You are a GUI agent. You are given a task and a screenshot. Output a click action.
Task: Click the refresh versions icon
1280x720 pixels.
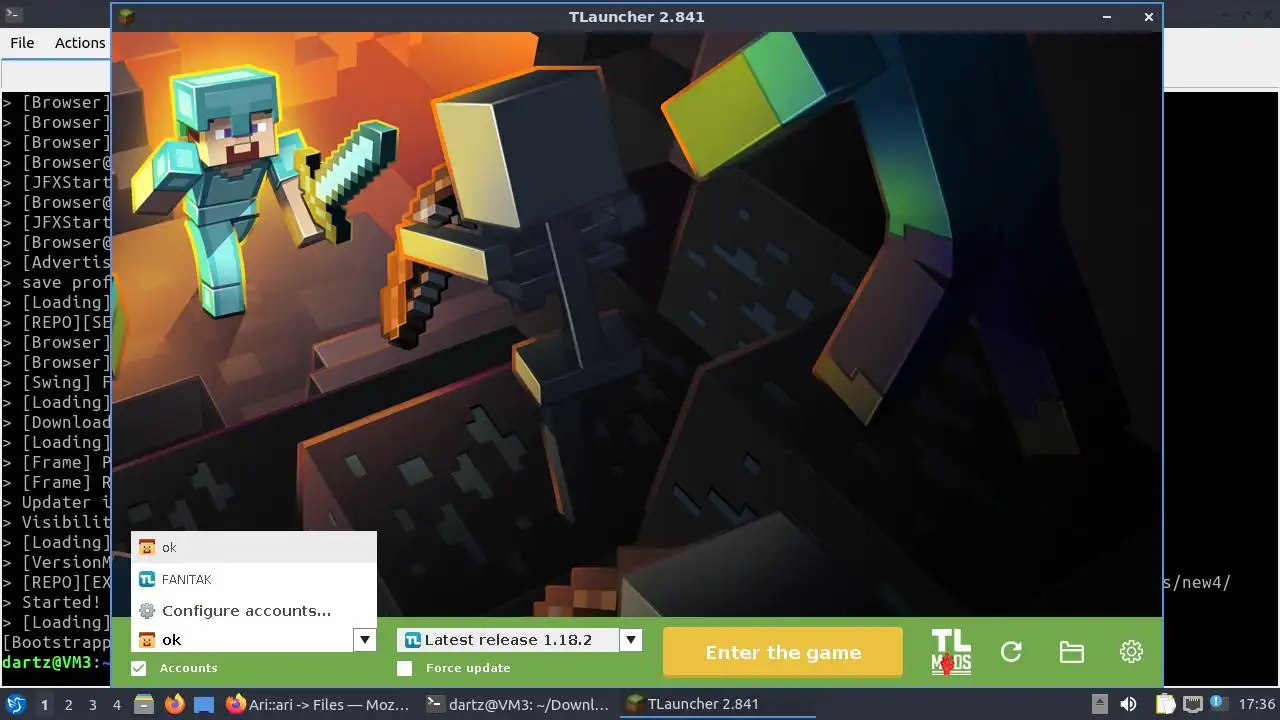[x=1011, y=652]
